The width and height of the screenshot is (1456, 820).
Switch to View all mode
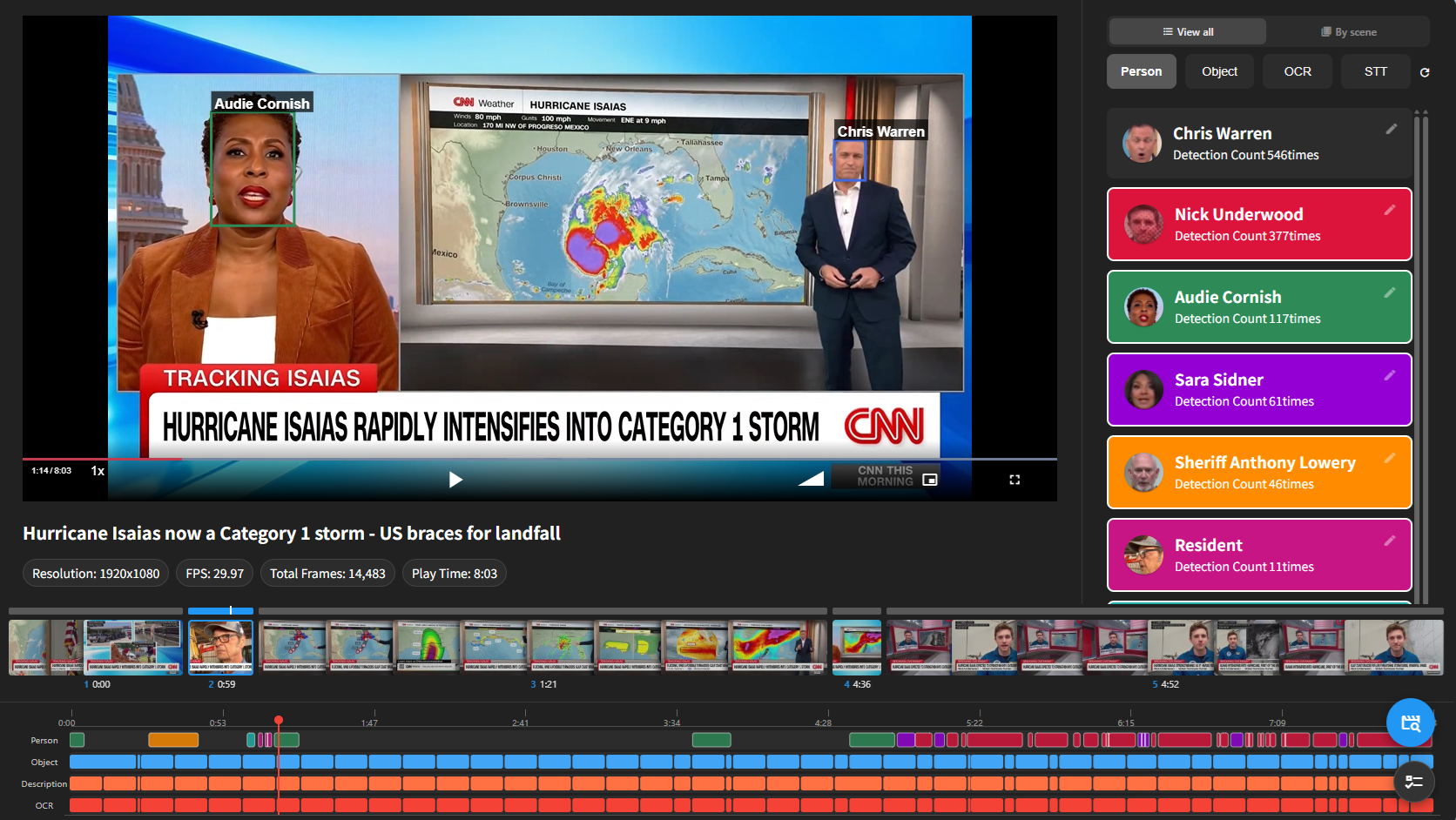point(1188,32)
